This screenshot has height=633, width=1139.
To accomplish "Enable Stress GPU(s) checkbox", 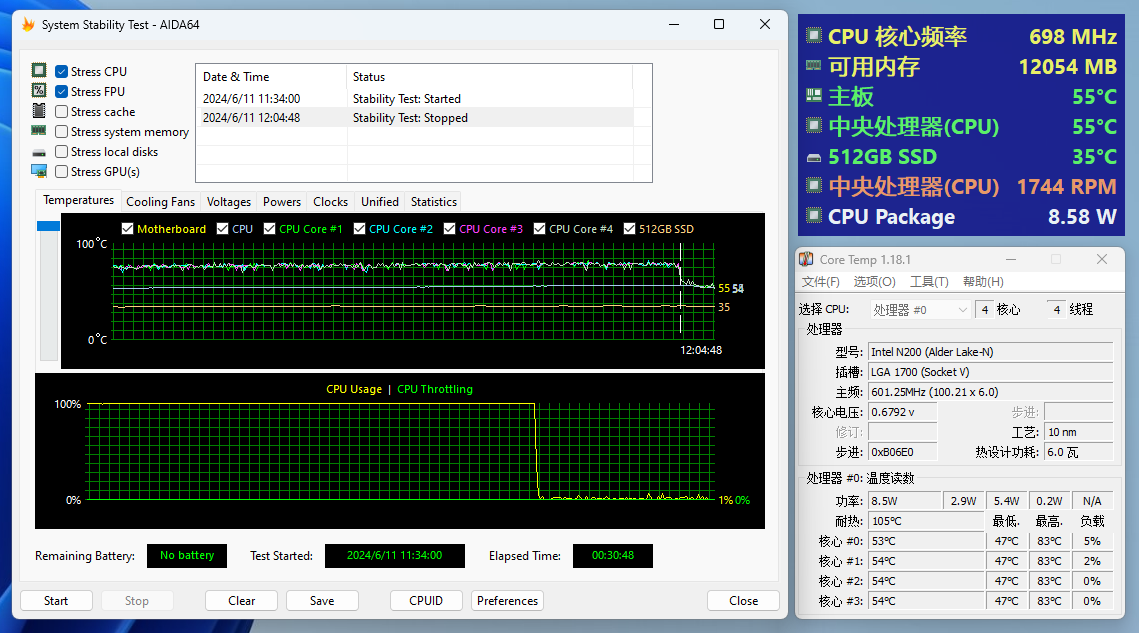I will [x=62, y=172].
